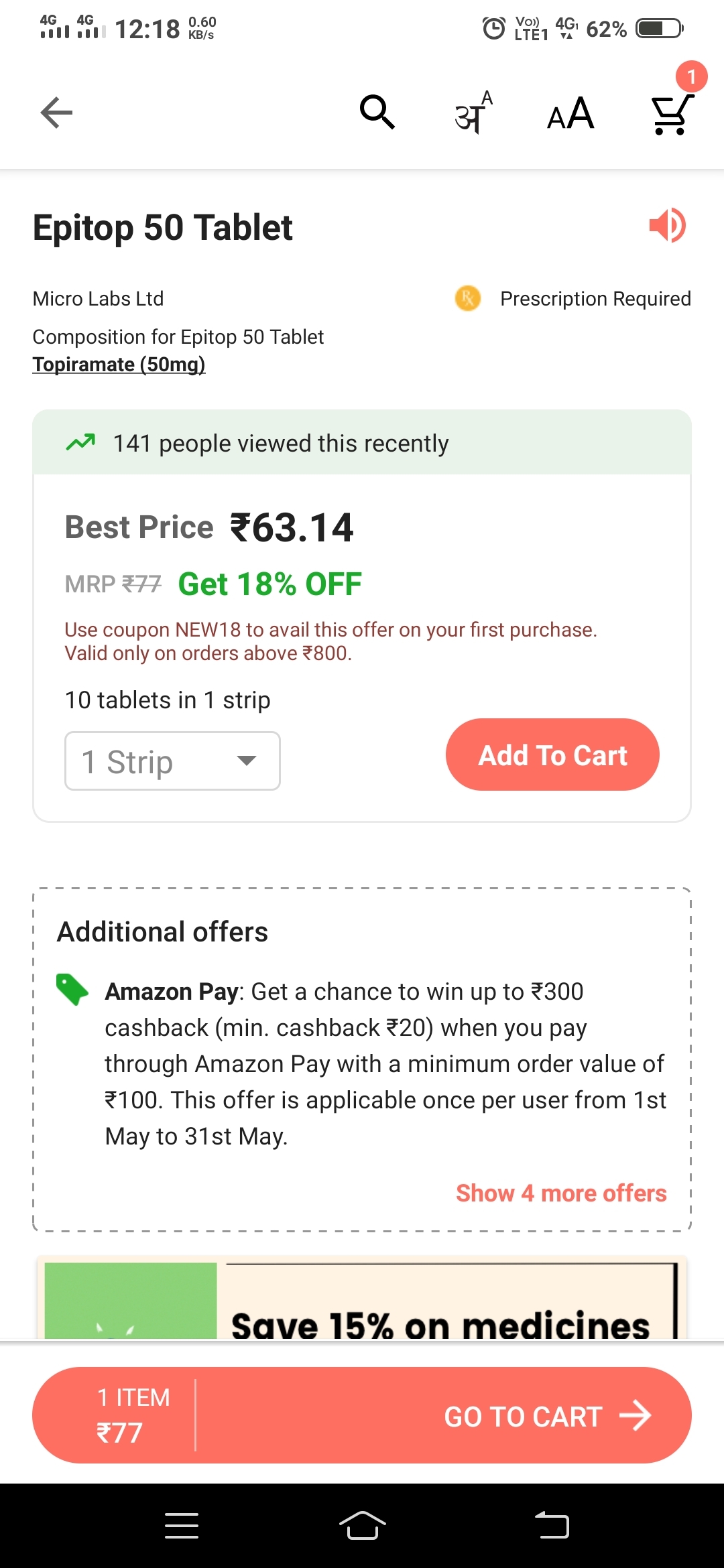The height and width of the screenshot is (1568, 724).
Task: Tap Android back navigation button
Action: (x=552, y=1526)
